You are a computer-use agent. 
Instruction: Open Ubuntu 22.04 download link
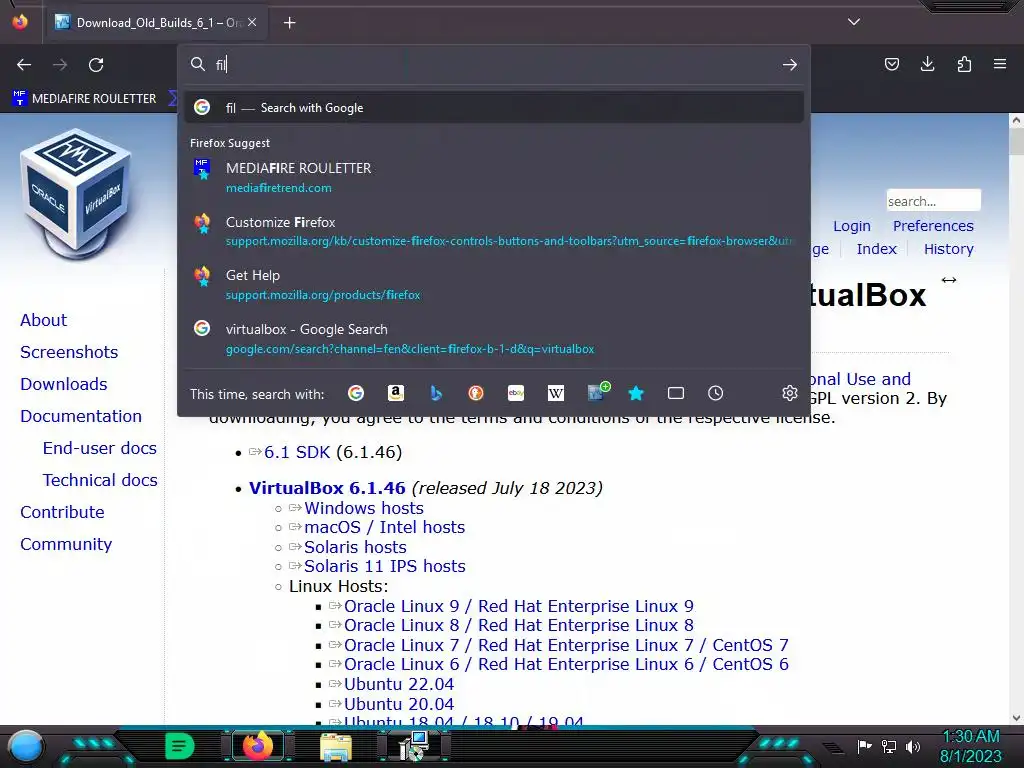pyautogui.click(x=398, y=684)
